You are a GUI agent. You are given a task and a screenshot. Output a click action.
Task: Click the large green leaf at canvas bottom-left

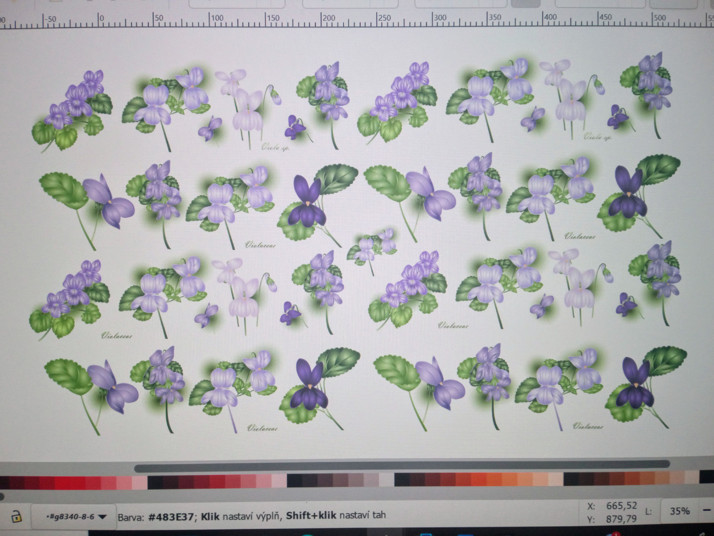pyautogui.click(x=67, y=375)
